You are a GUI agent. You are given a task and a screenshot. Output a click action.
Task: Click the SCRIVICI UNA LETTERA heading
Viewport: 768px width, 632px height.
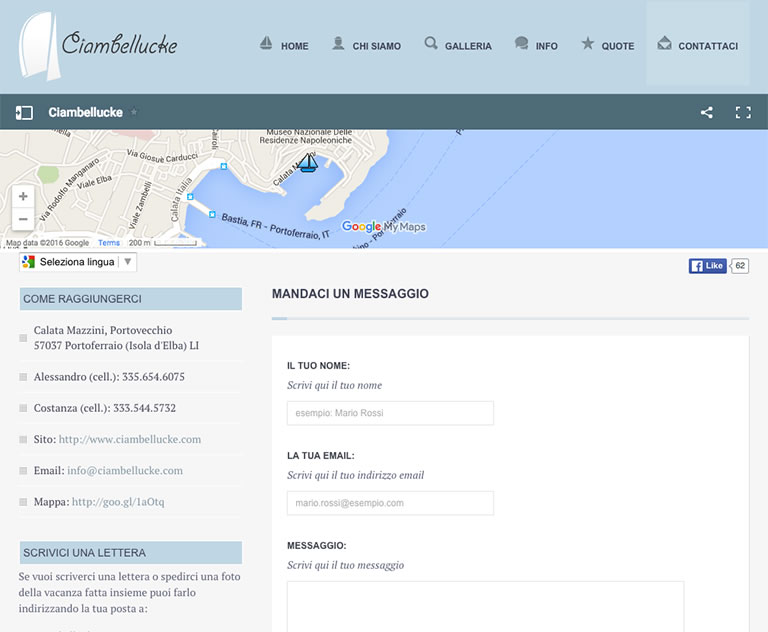point(131,553)
